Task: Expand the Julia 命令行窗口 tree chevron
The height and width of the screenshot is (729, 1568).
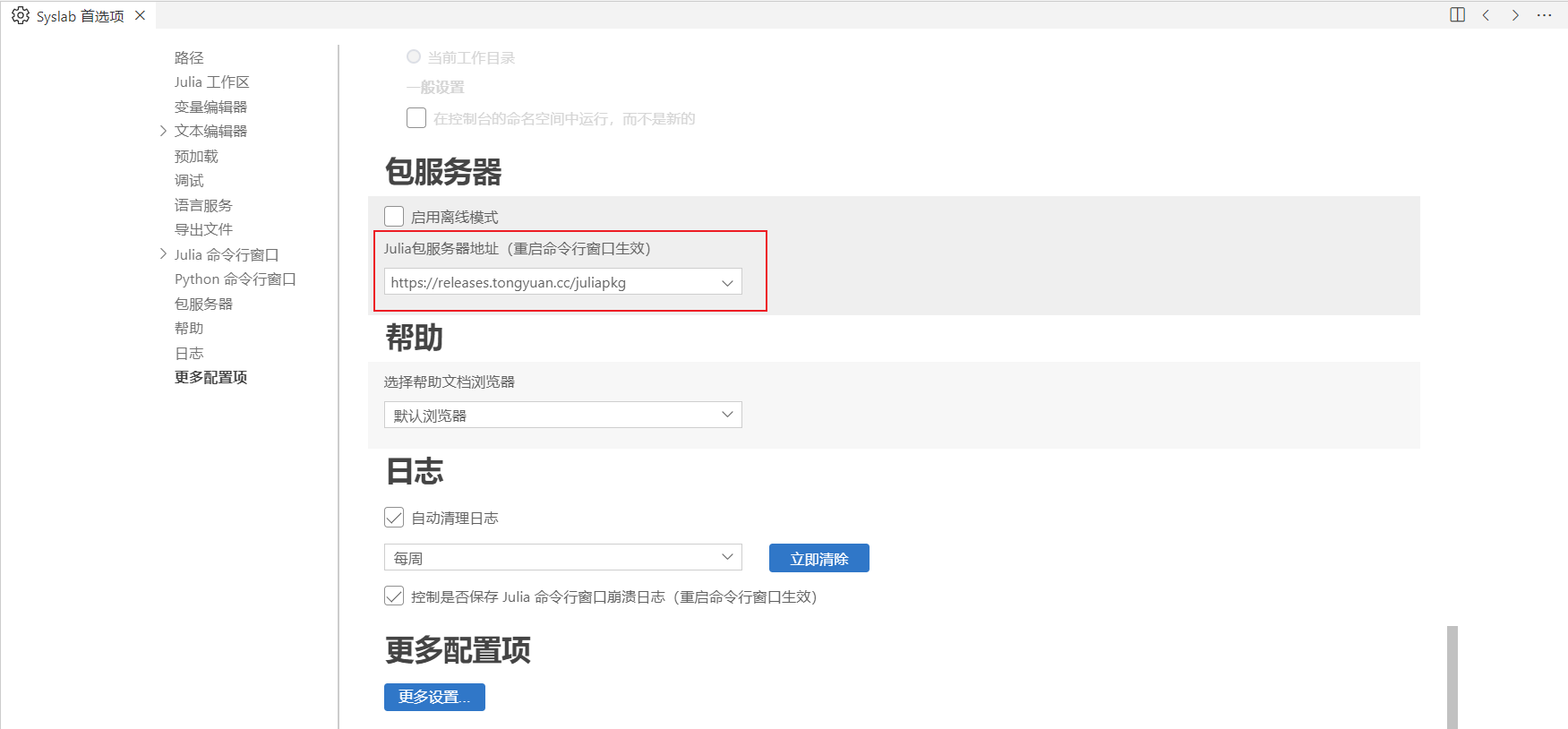Action: click(163, 254)
